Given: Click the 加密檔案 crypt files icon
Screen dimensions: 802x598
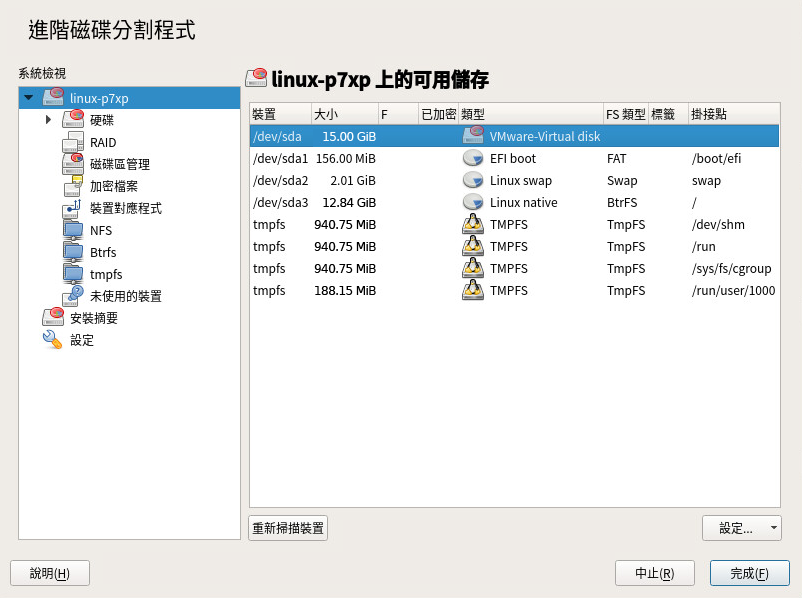Looking at the screenshot, I should (73, 185).
